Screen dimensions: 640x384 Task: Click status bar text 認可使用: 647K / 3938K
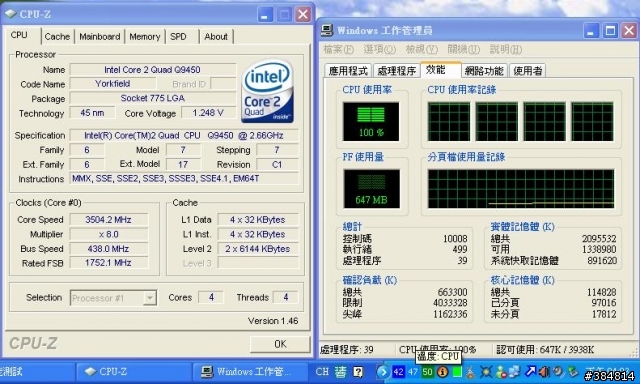point(545,350)
